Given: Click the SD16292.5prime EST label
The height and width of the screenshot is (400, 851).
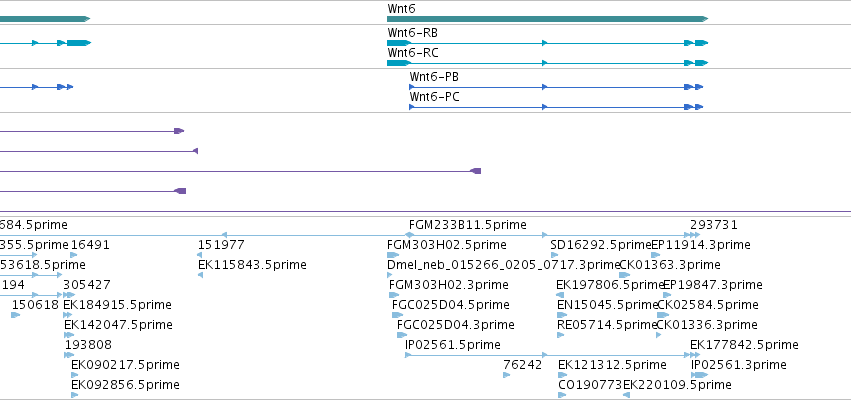Looking at the screenshot, I should click(600, 245).
